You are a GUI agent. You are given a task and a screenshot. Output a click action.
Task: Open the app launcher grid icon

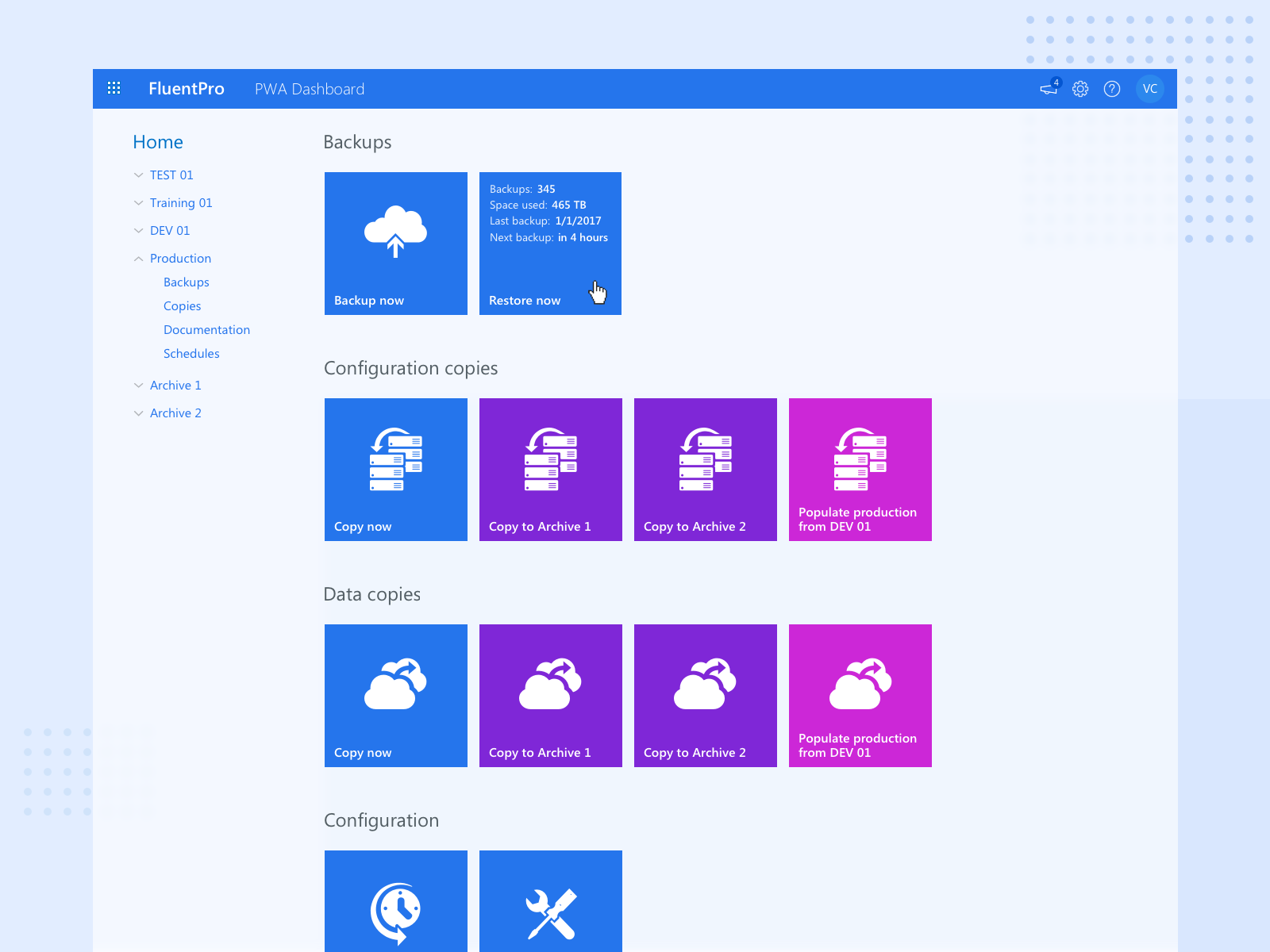tap(114, 89)
